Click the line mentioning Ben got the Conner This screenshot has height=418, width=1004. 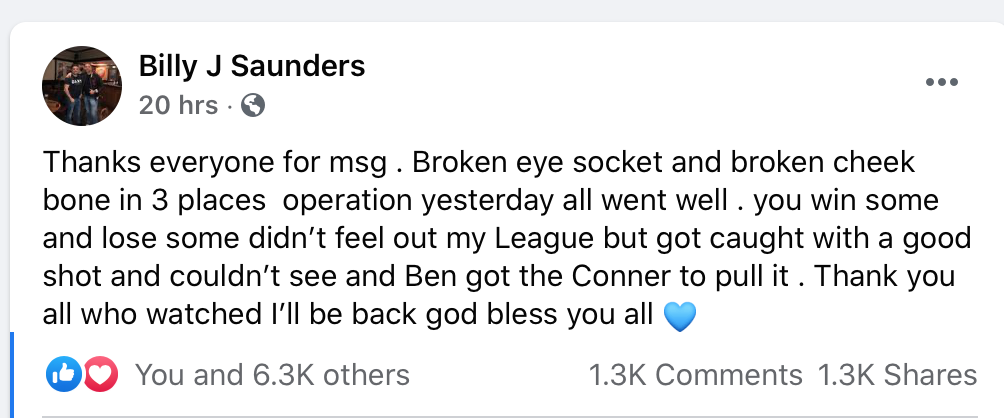coord(499,277)
